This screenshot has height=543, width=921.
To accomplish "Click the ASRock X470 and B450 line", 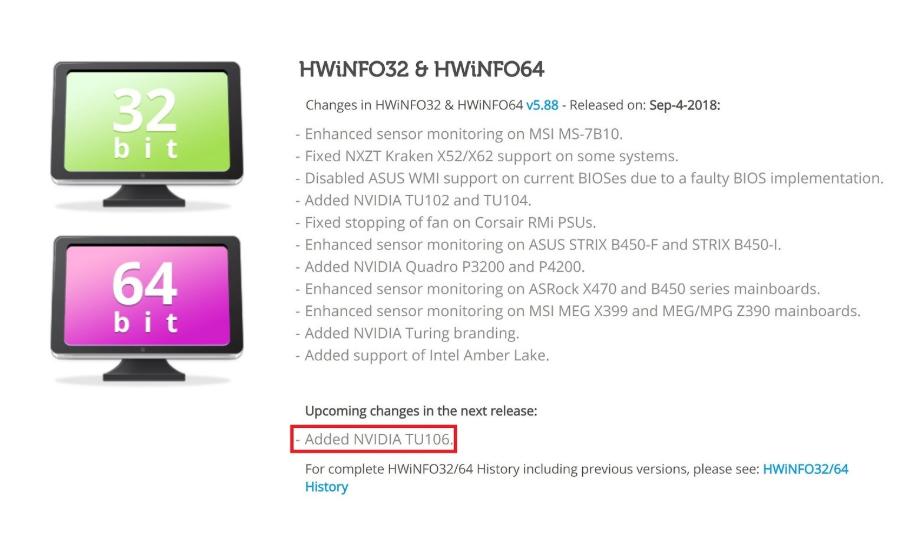I will click(x=557, y=289).
